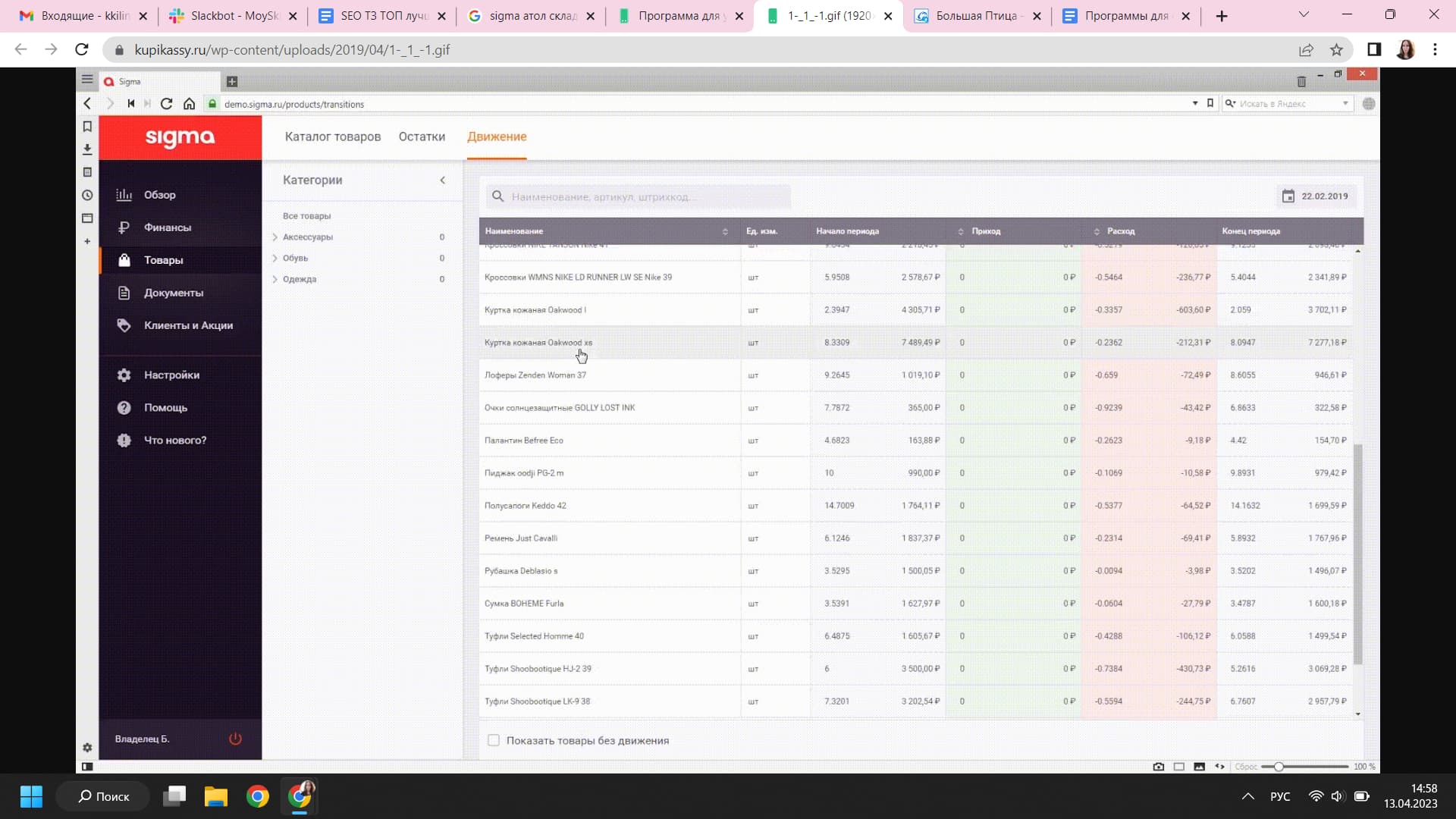
Task: Switch to Каталог товаров tab
Action: point(333,136)
